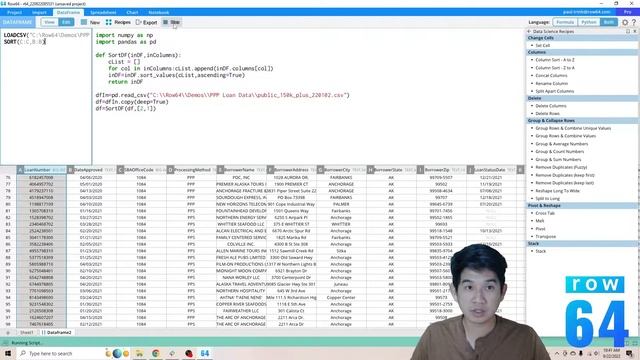
Task: Select Group Rows & Combine Unique Values
Action: click(x=573, y=128)
